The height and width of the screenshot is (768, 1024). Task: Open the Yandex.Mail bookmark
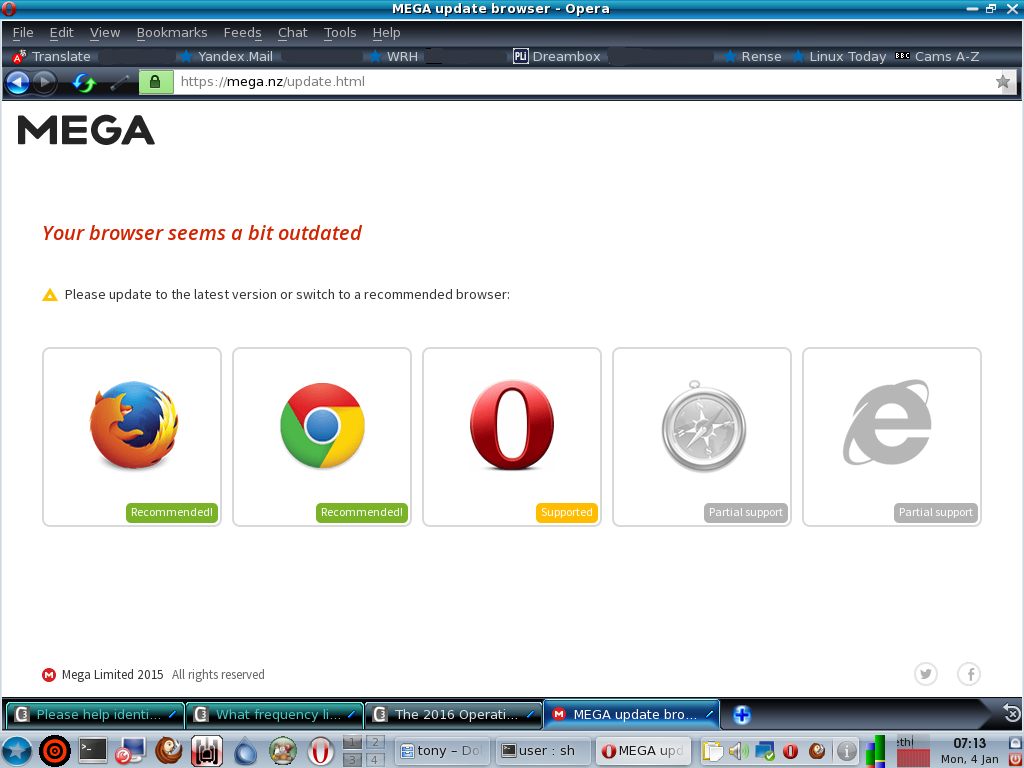pyautogui.click(x=227, y=57)
